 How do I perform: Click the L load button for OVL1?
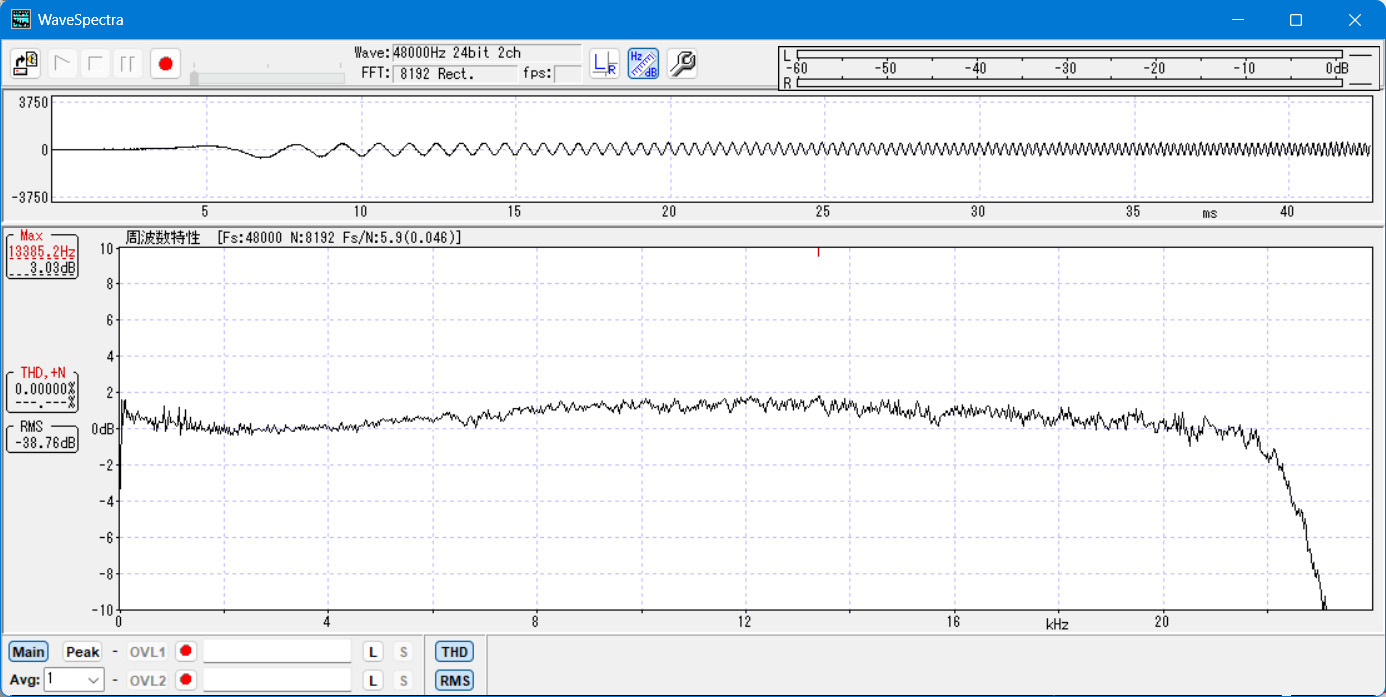click(372, 652)
